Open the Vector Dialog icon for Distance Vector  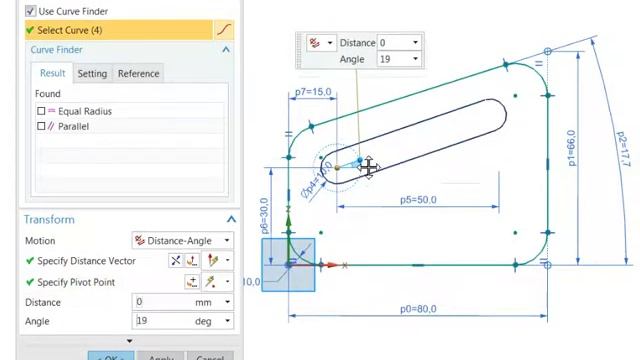(x=191, y=260)
